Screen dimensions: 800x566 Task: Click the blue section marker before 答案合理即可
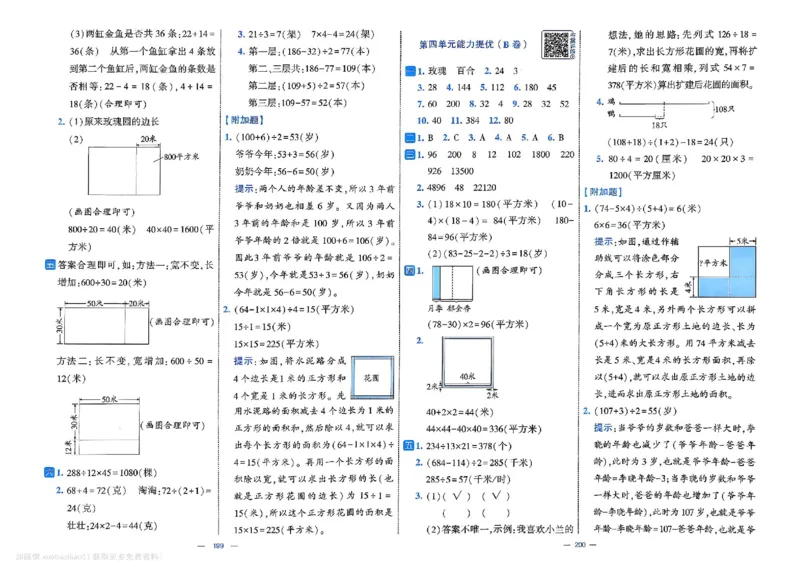51,265
